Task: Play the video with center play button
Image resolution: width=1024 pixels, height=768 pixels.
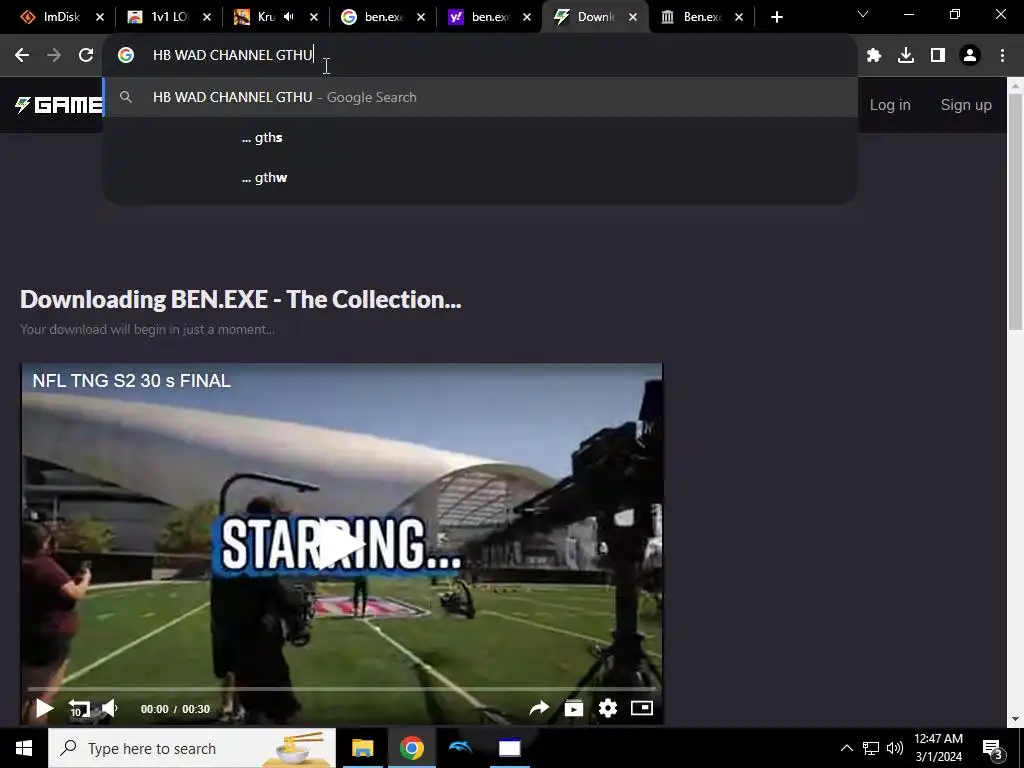Action: 342,543
